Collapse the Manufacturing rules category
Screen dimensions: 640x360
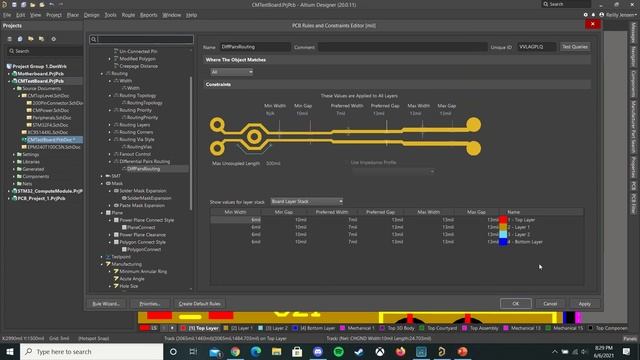tap(102, 264)
